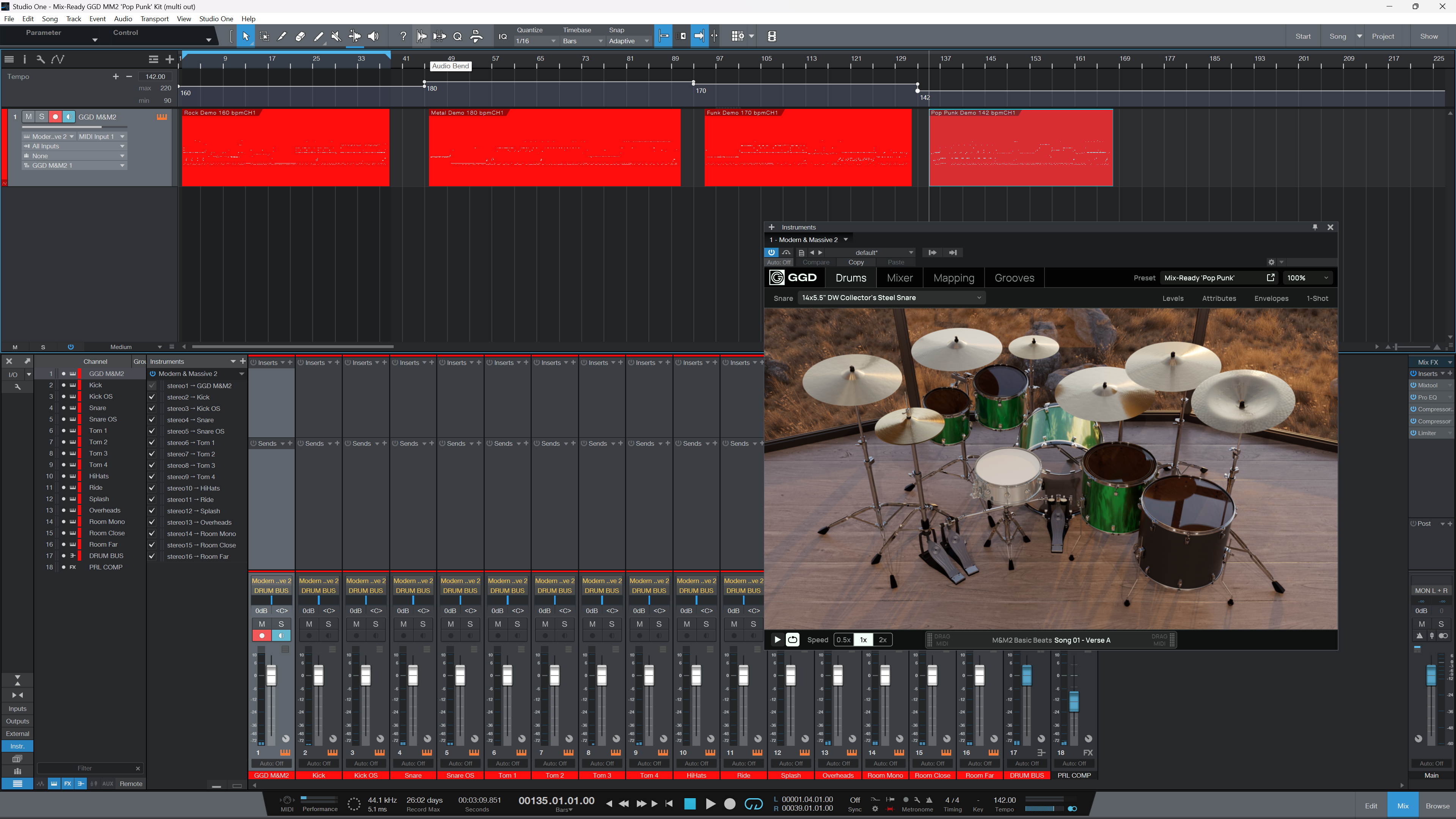
Task: Open the IQ input quantize button
Action: 503,37
